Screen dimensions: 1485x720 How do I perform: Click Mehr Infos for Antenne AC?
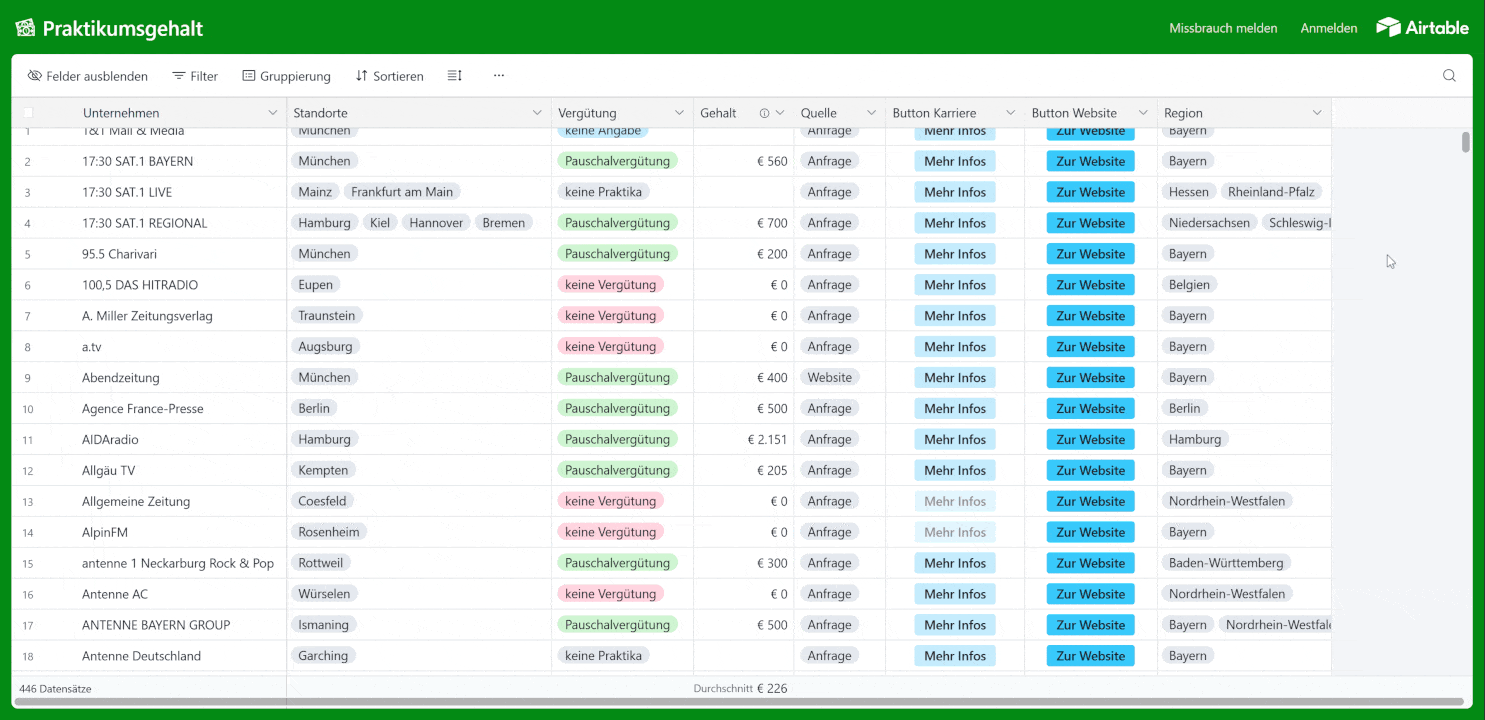tap(955, 594)
